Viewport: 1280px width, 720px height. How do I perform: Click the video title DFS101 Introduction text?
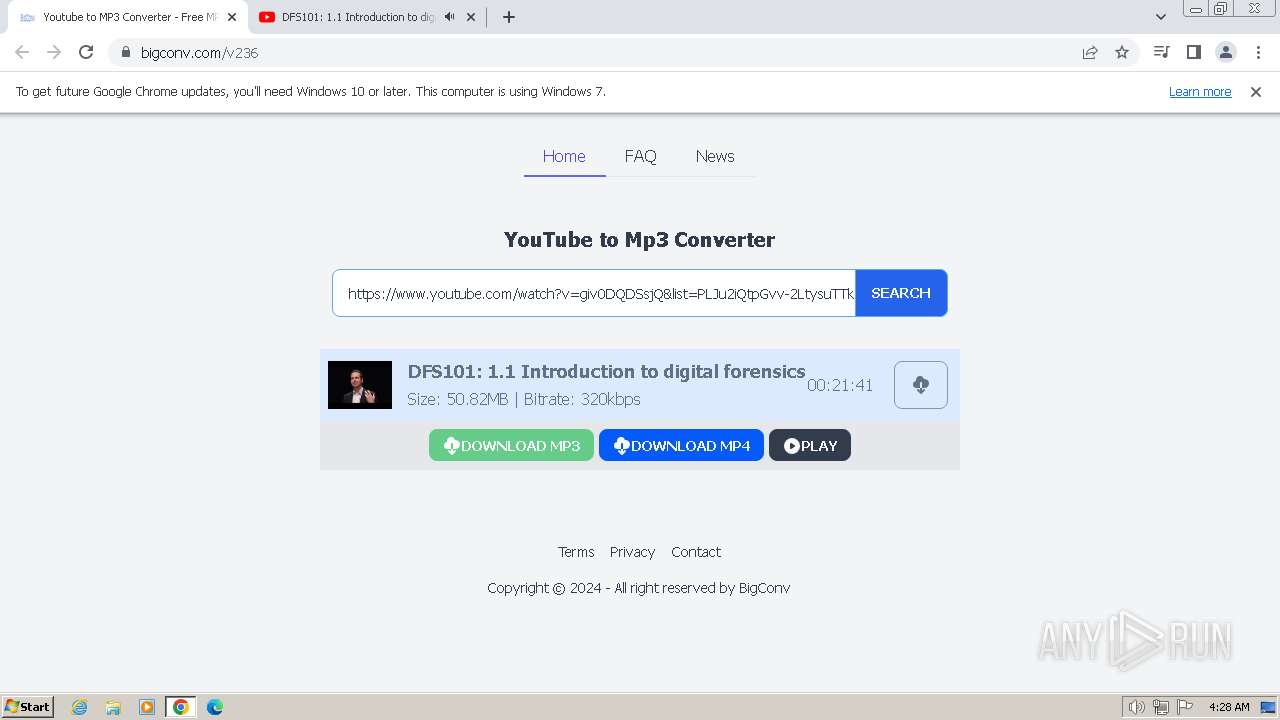coord(606,372)
